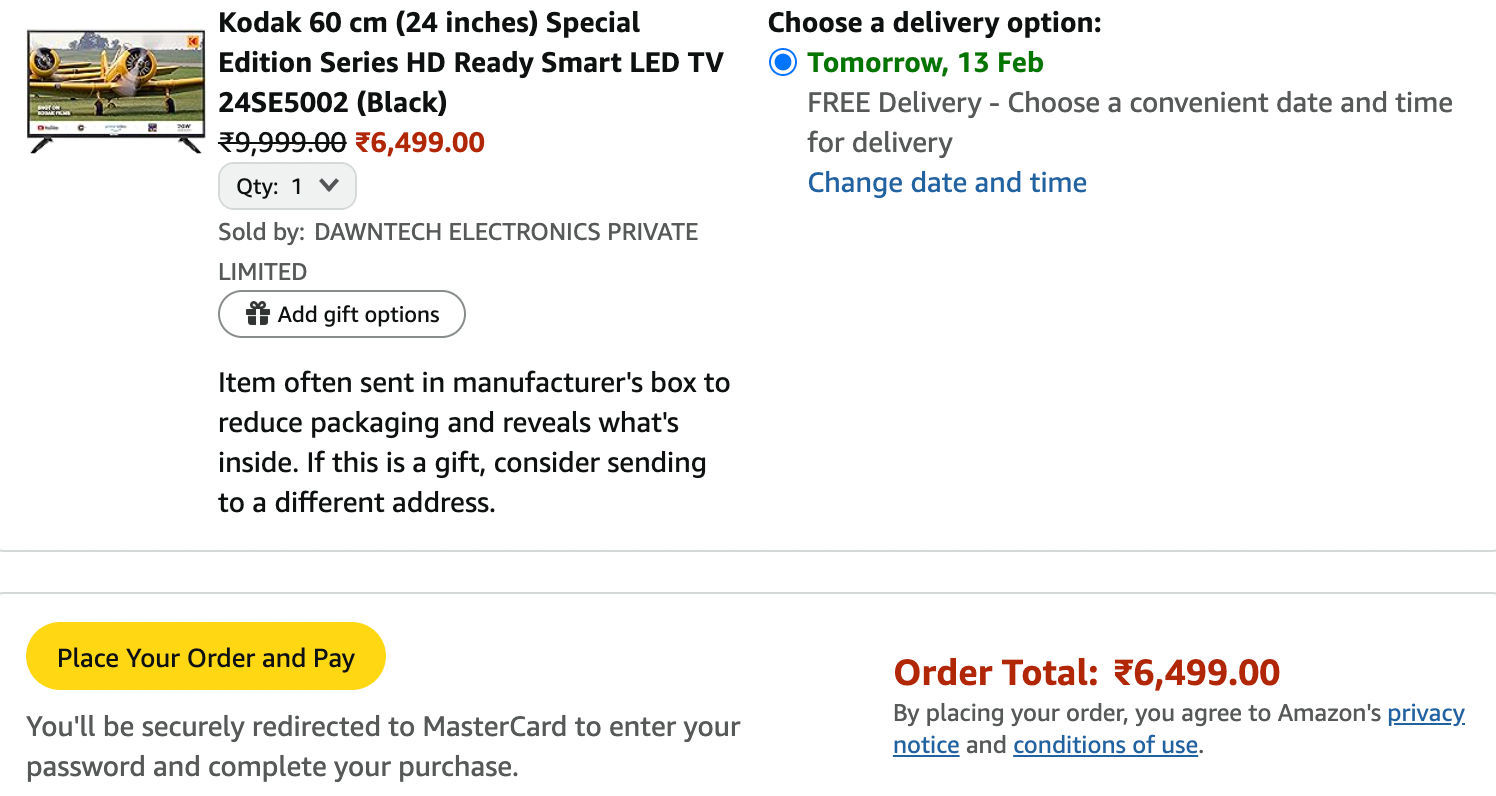Click the 20W sound badge on the TV image
Image resolution: width=1496 pixels, height=796 pixels.
click(184, 127)
